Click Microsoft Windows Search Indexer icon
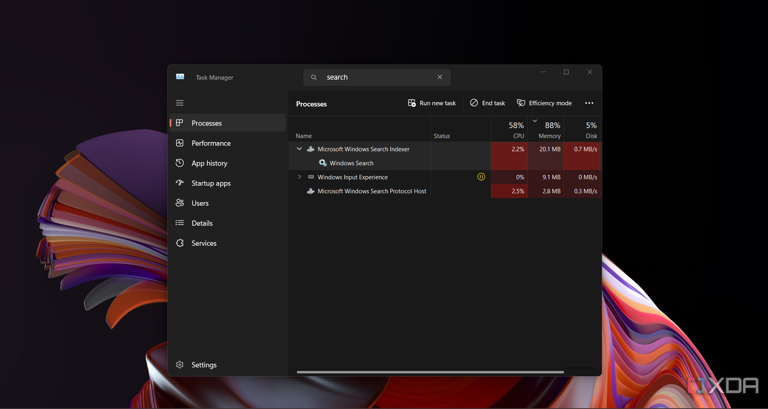Viewport: 768px width, 409px height. [310, 149]
